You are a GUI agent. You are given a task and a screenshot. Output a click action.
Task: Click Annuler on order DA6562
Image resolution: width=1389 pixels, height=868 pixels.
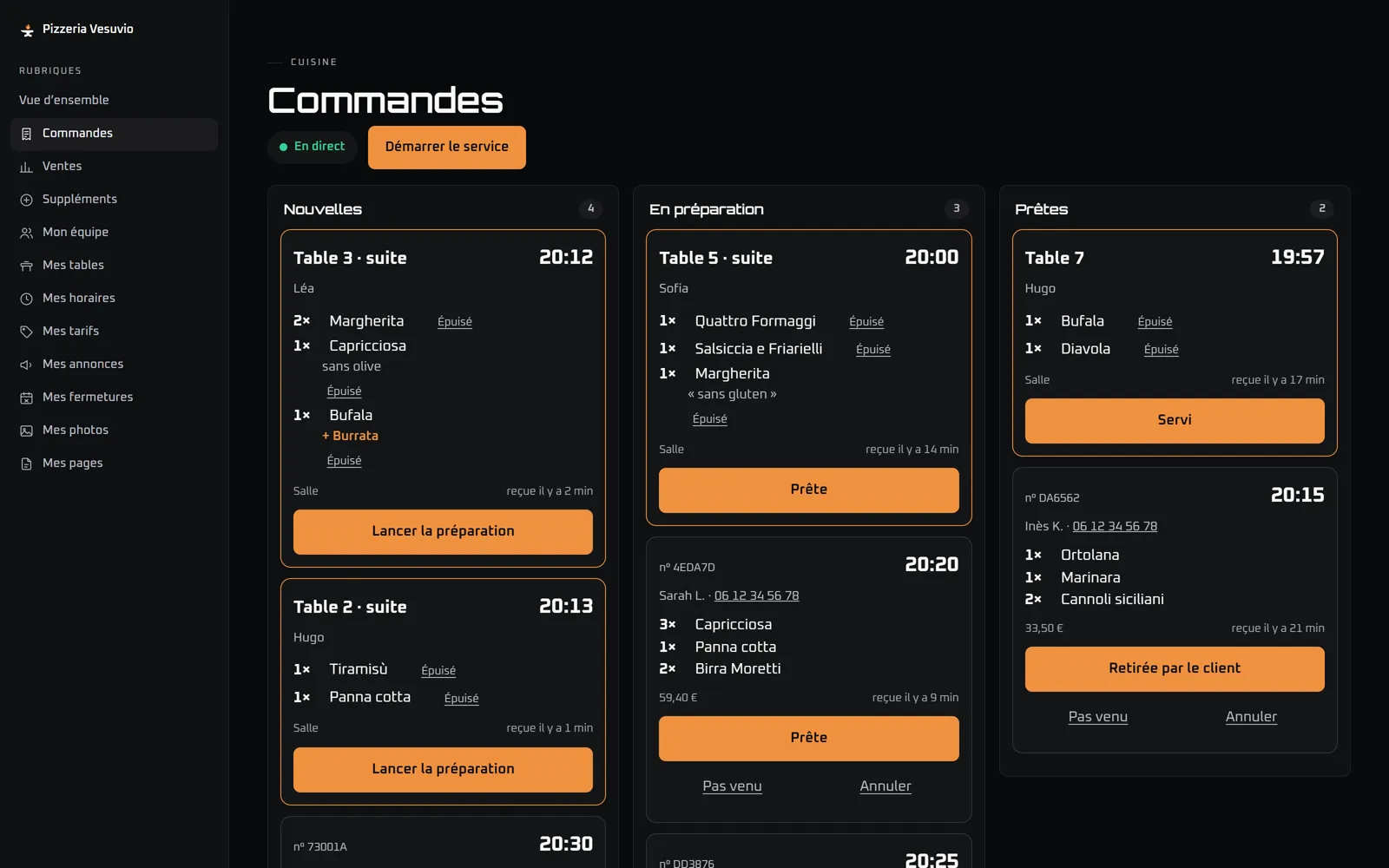pyautogui.click(x=1251, y=716)
